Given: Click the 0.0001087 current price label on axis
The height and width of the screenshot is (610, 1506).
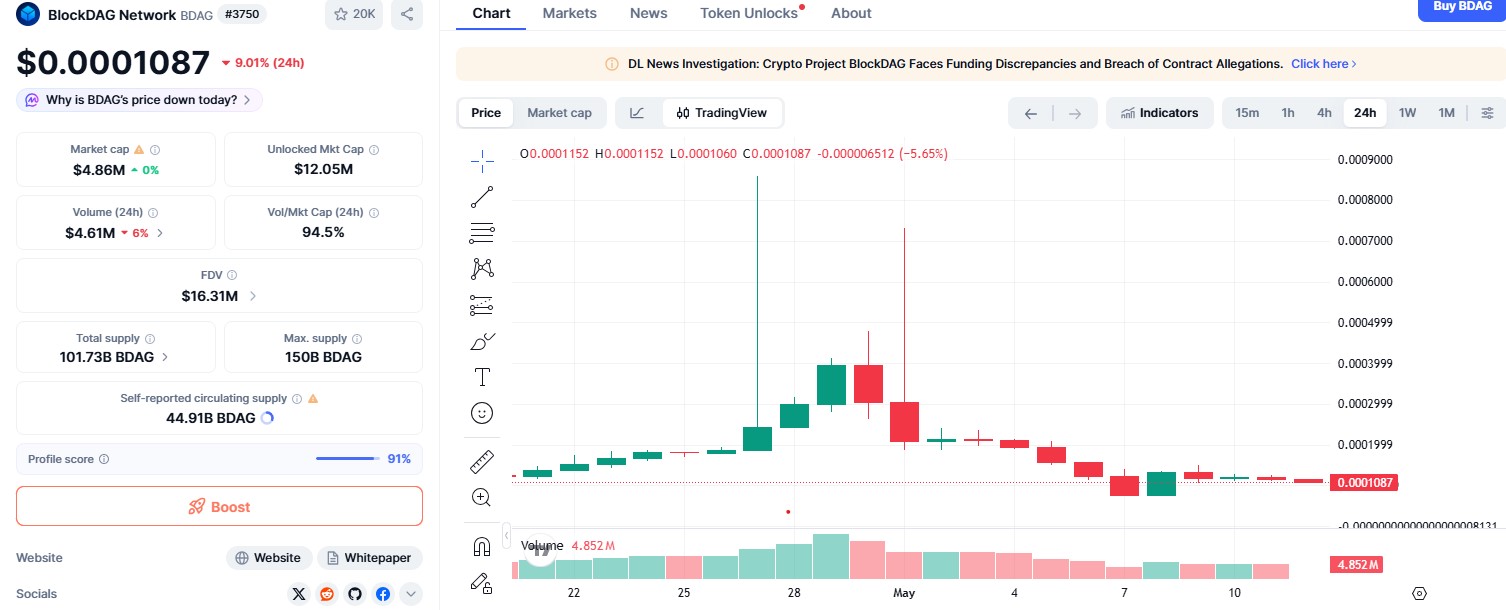Looking at the screenshot, I should tap(1364, 483).
